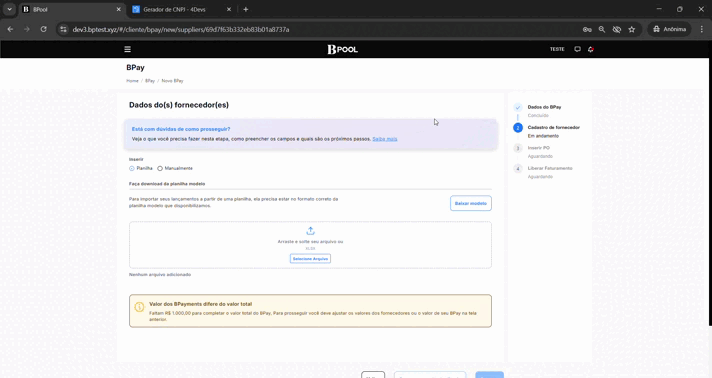Click the 'Liberar Faturamento' step label
Image resolution: width=712 pixels, height=378 pixels.
[550, 168]
